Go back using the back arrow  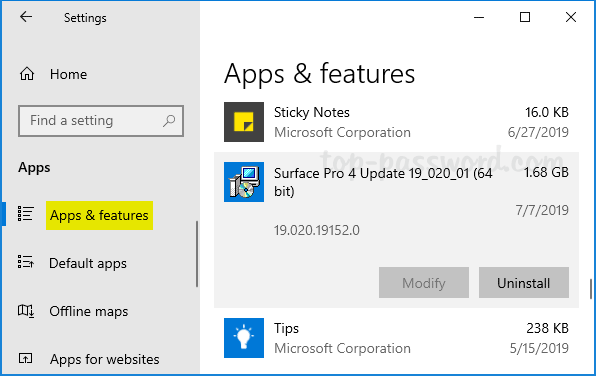click(26, 17)
